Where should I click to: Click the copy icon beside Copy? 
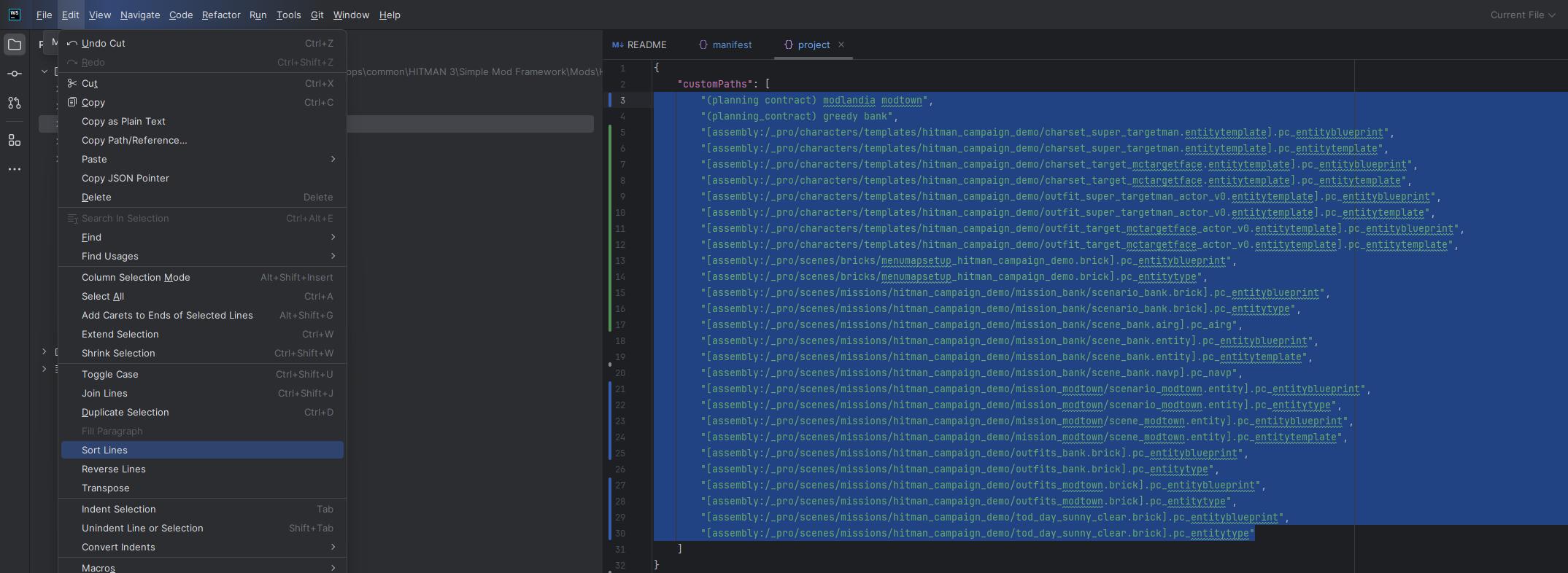(72, 102)
